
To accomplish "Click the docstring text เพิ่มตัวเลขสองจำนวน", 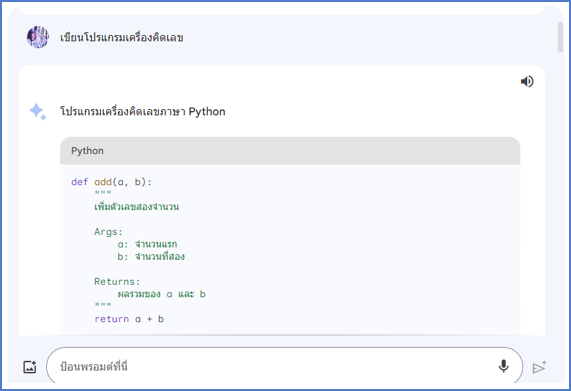I will pyautogui.click(x=137, y=206).
